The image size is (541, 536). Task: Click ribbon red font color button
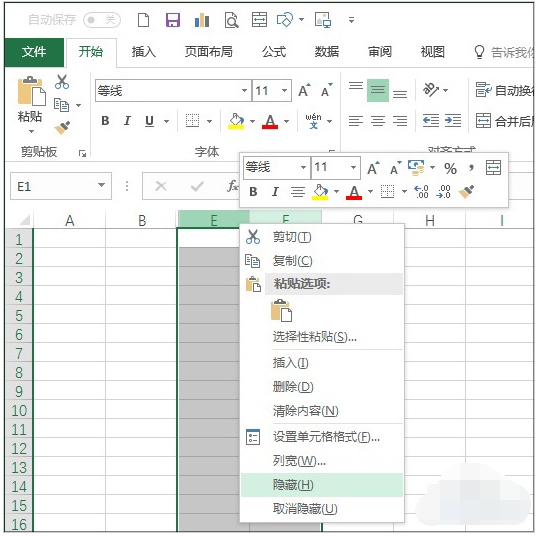pos(270,121)
